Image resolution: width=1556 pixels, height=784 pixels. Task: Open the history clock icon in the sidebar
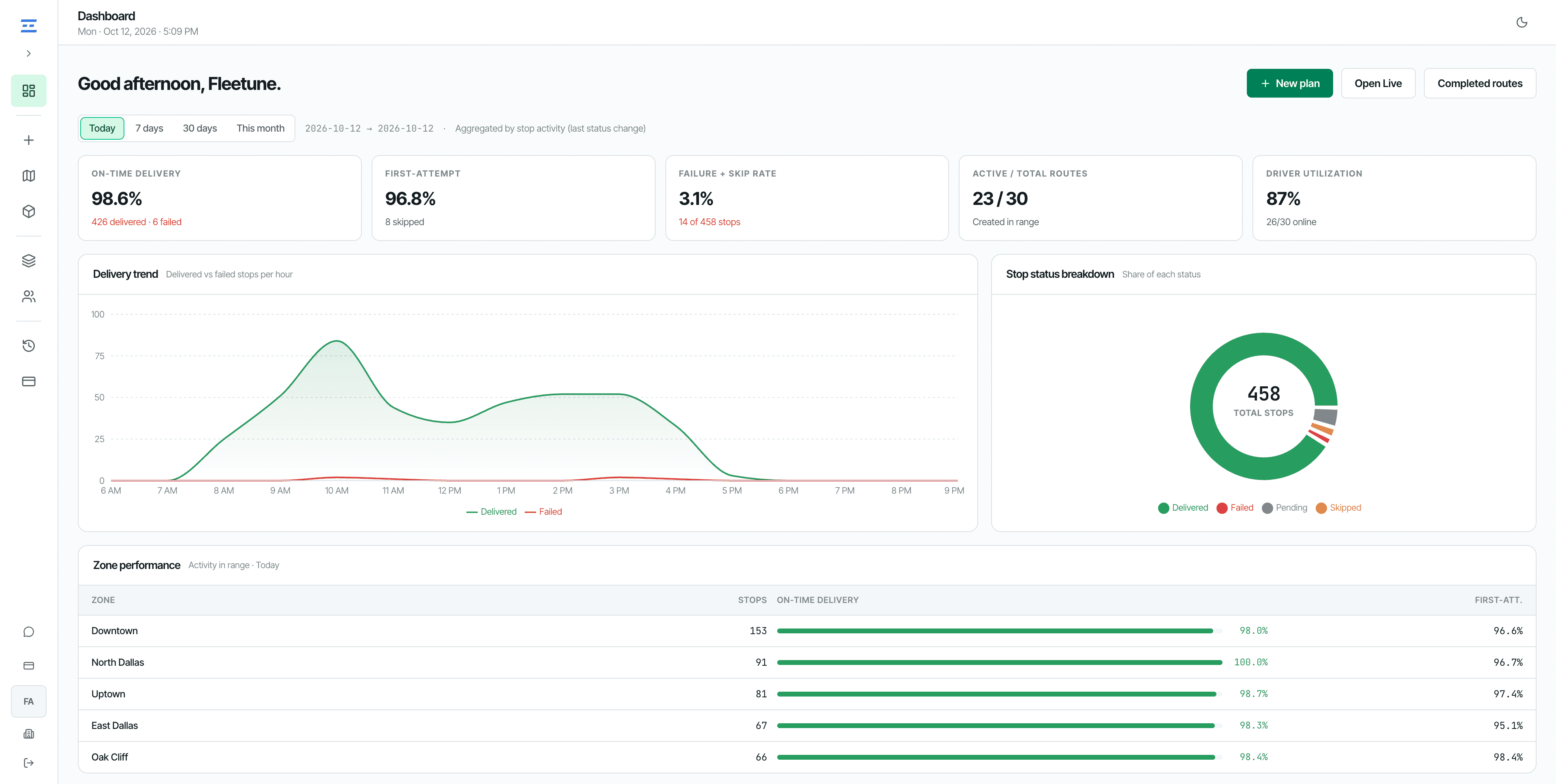click(x=28, y=345)
